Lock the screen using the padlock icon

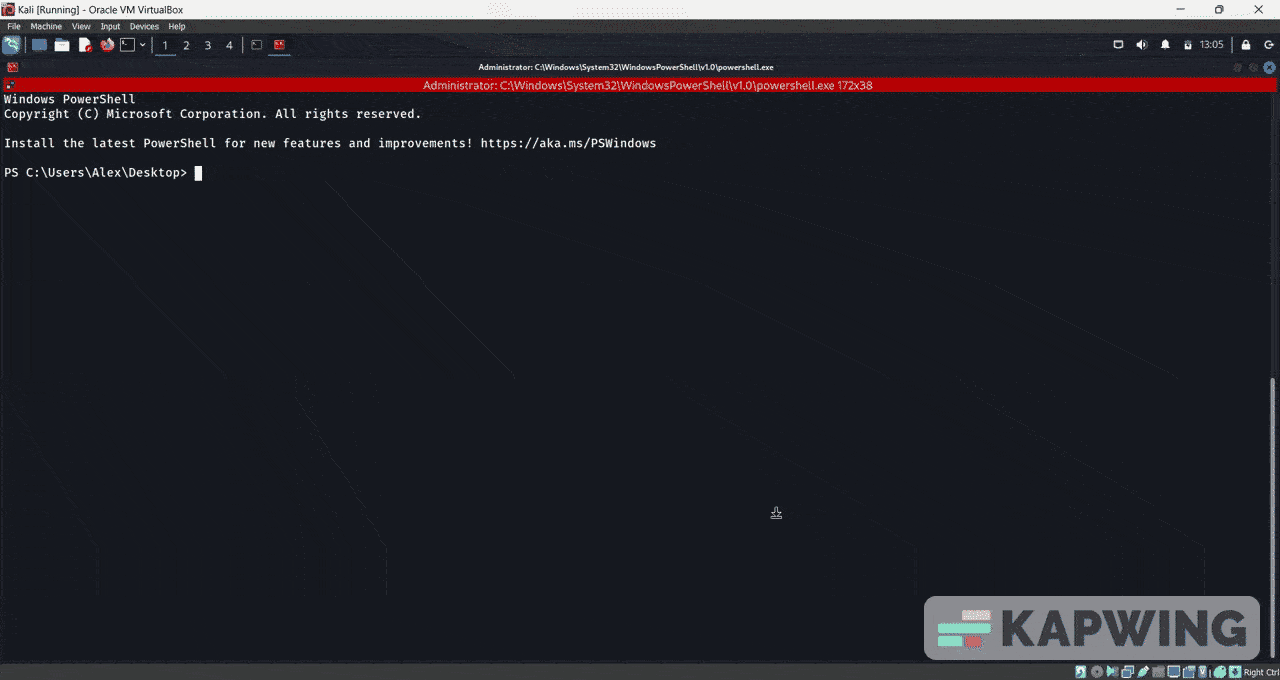pos(1245,44)
